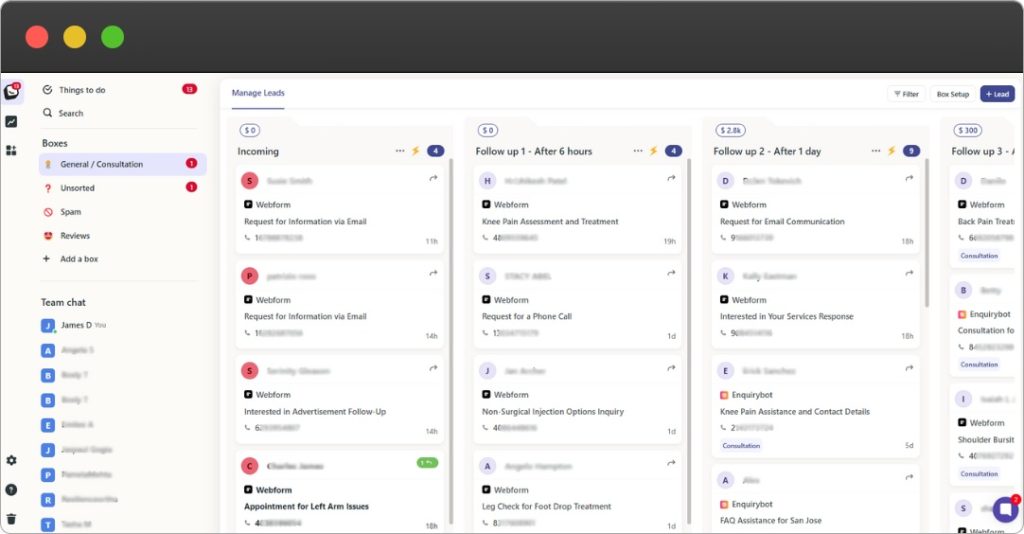1024x534 pixels.
Task: Add a new lead with + Lead
Action: coord(997,94)
